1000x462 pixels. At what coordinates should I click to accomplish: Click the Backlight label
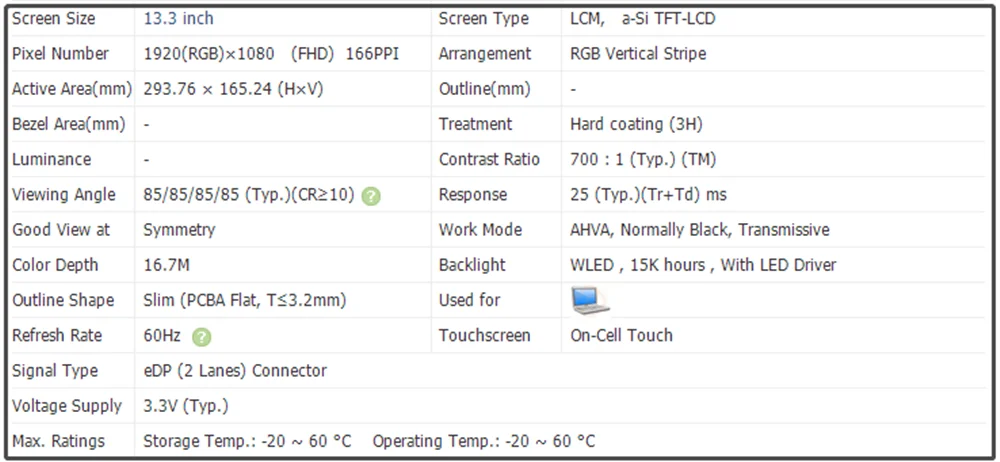pos(472,265)
